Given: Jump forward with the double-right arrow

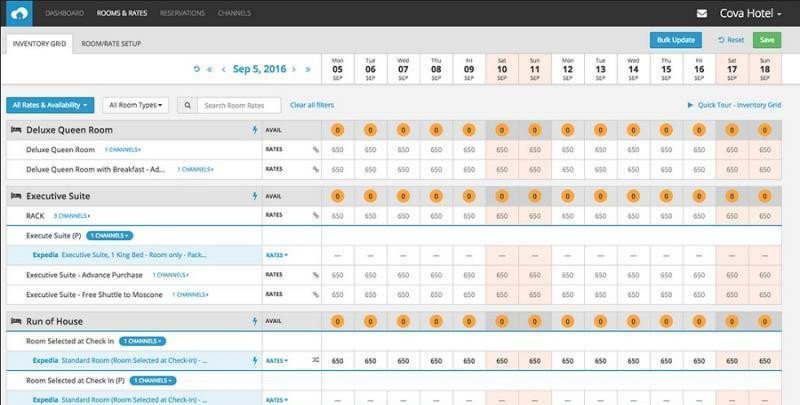Looking at the screenshot, I should 307,69.
